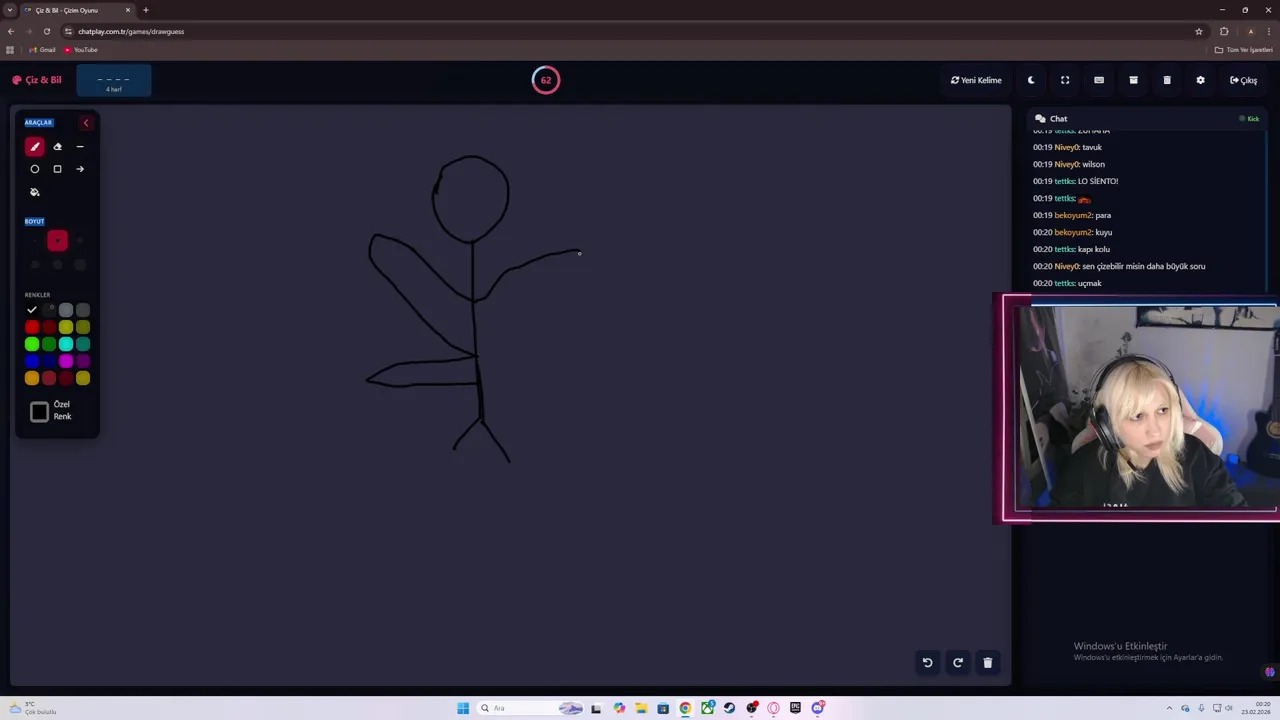Open the browser extensions menu
Viewport: 1280px width, 720px height.
click(1224, 31)
